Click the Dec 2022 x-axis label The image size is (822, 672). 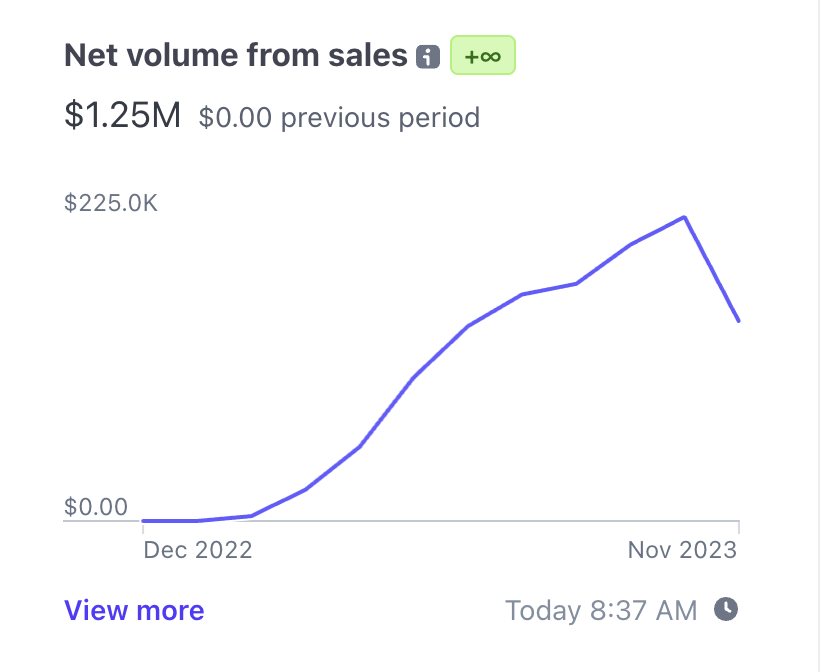point(198,550)
